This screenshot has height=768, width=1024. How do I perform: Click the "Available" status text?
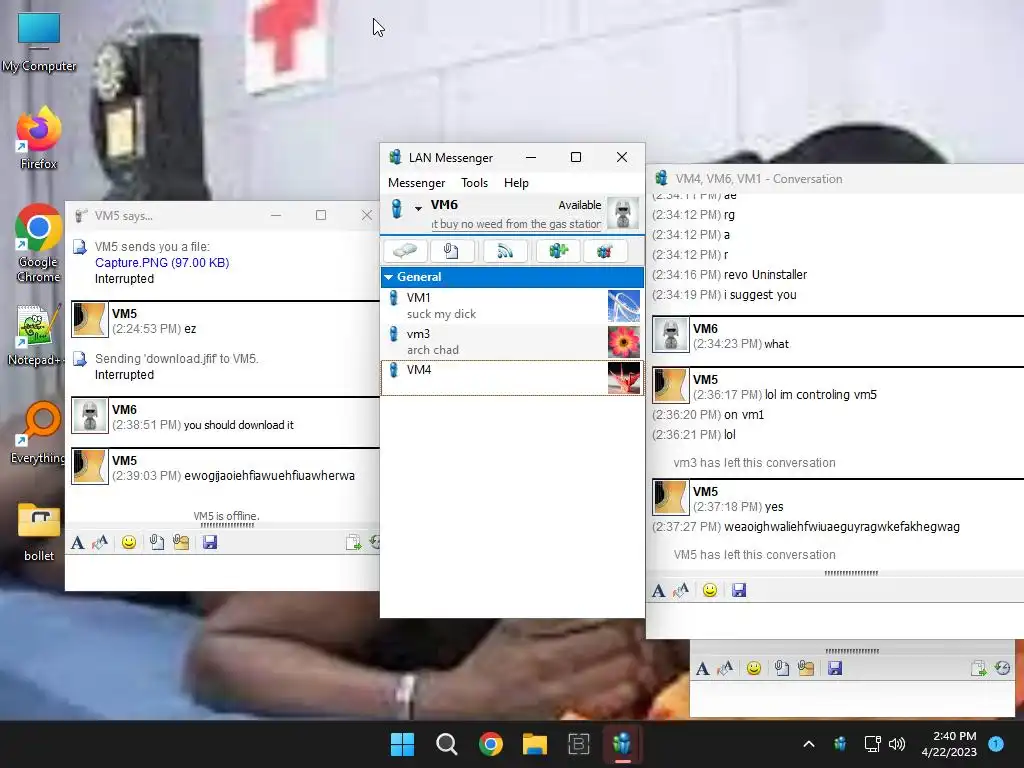579,205
